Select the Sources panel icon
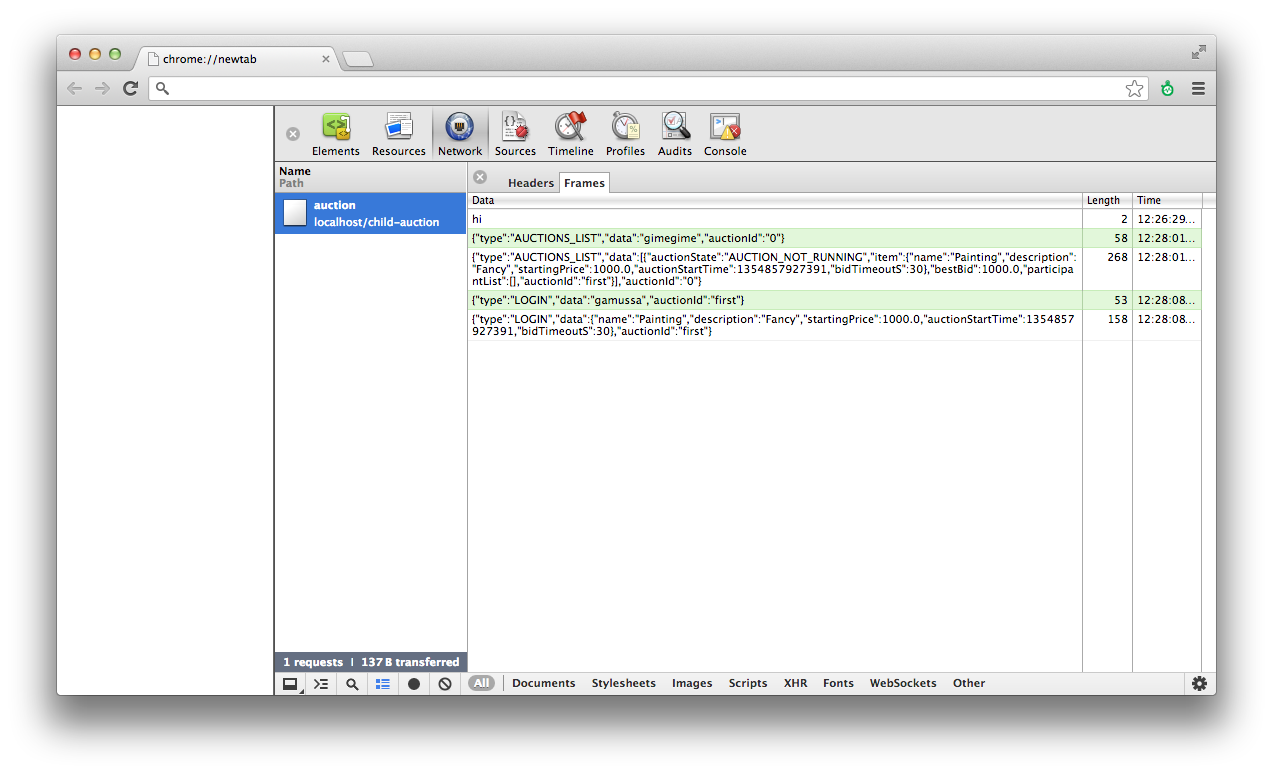Image resolution: width=1273 pixels, height=774 pixels. point(515,134)
